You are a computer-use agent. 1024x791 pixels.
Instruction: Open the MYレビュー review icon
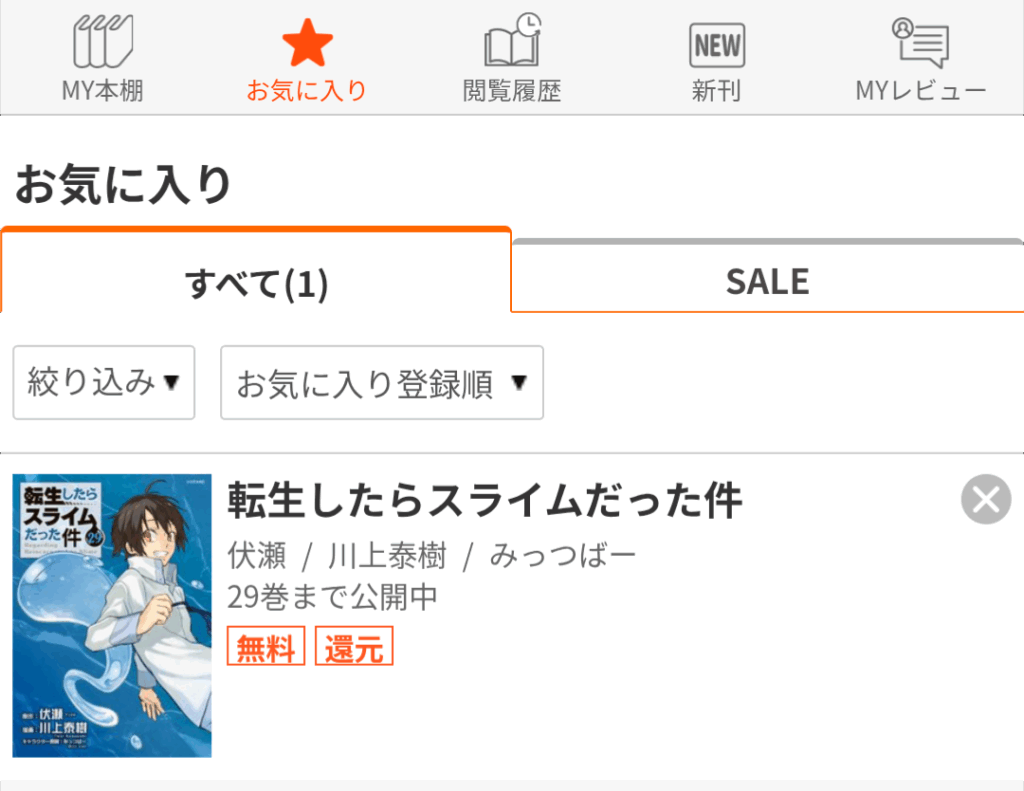tap(921, 42)
